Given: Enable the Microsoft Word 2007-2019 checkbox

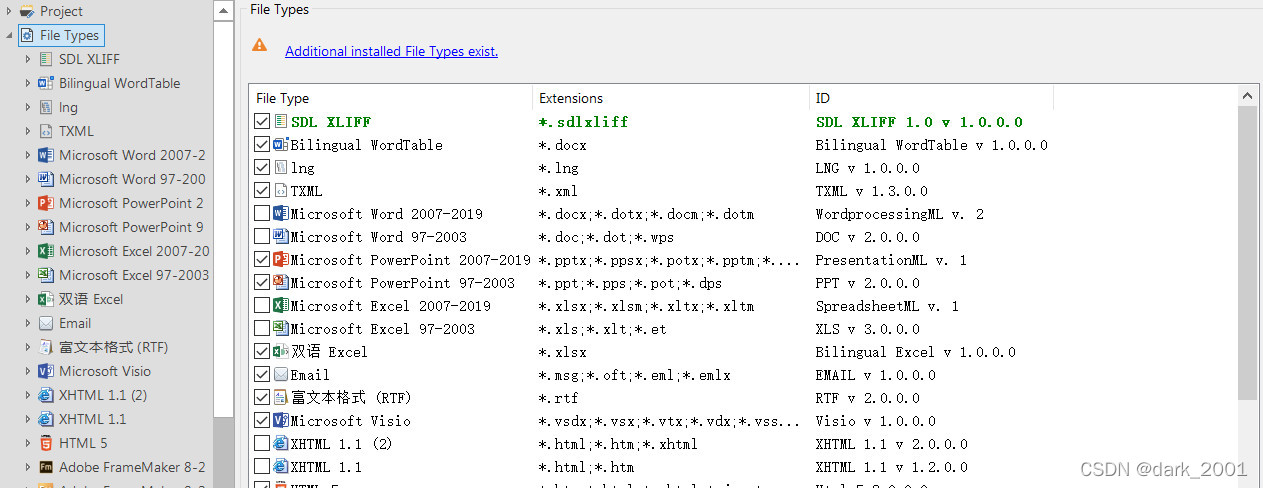Looking at the screenshot, I should coord(262,214).
